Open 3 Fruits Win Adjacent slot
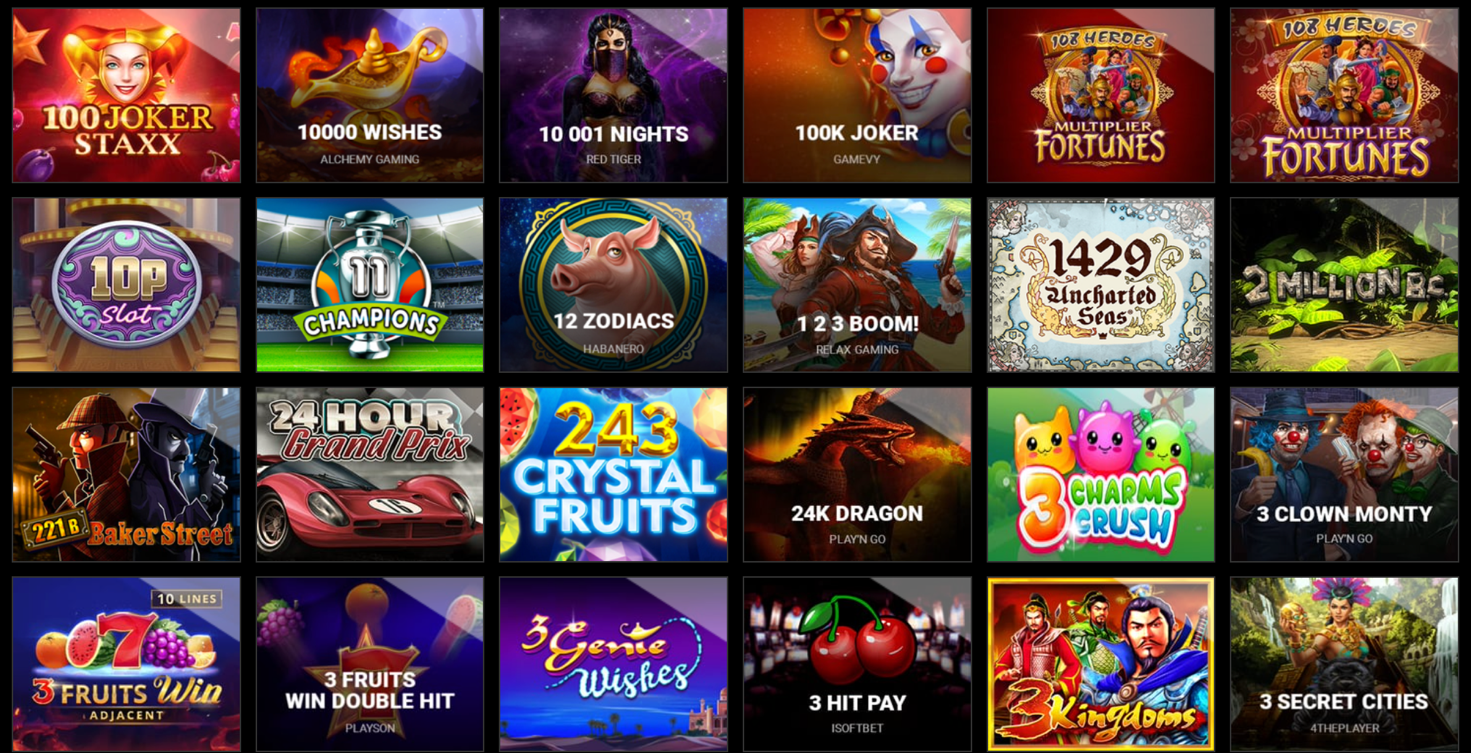Viewport: 1471px width, 753px height. [126, 664]
